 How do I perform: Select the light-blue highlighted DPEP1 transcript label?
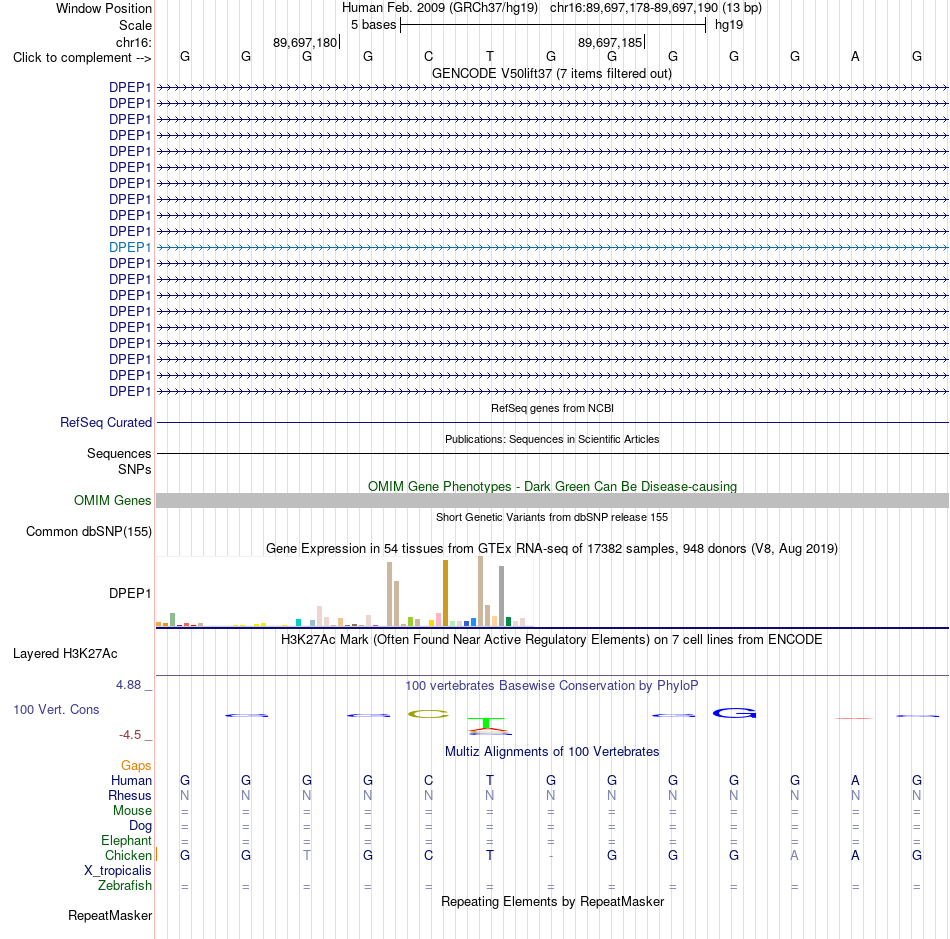tap(130, 247)
